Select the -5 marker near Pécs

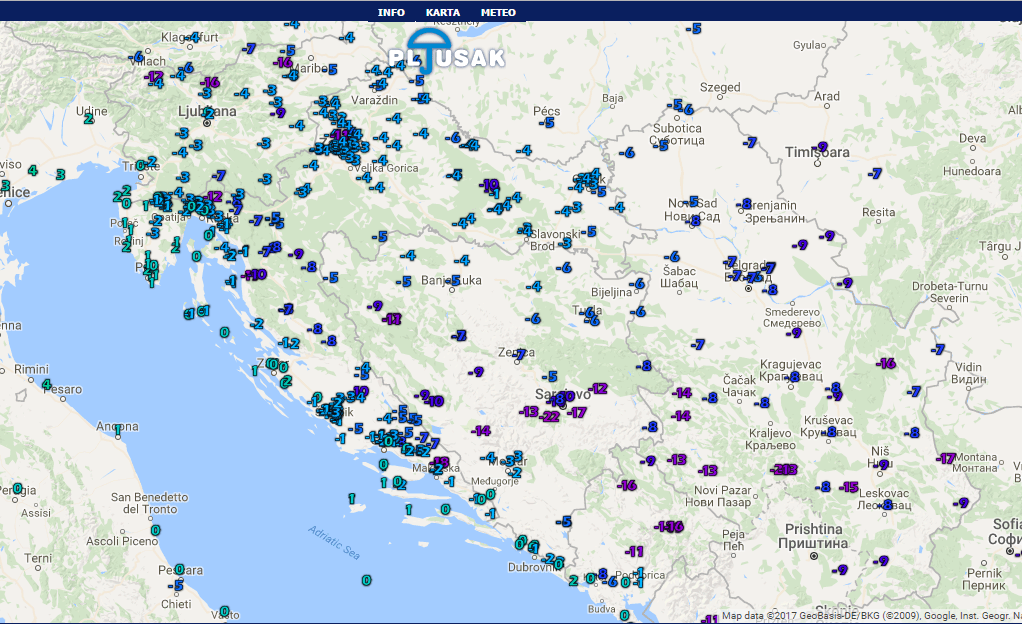coord(547,122)
